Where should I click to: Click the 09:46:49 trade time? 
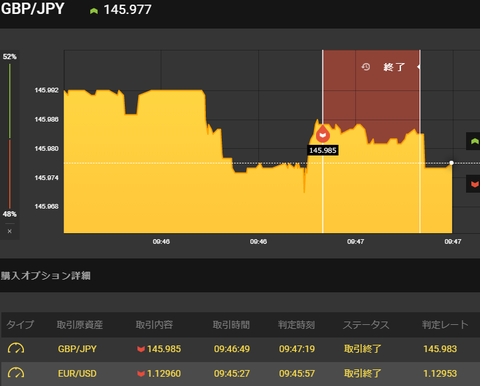coord(232,349)
